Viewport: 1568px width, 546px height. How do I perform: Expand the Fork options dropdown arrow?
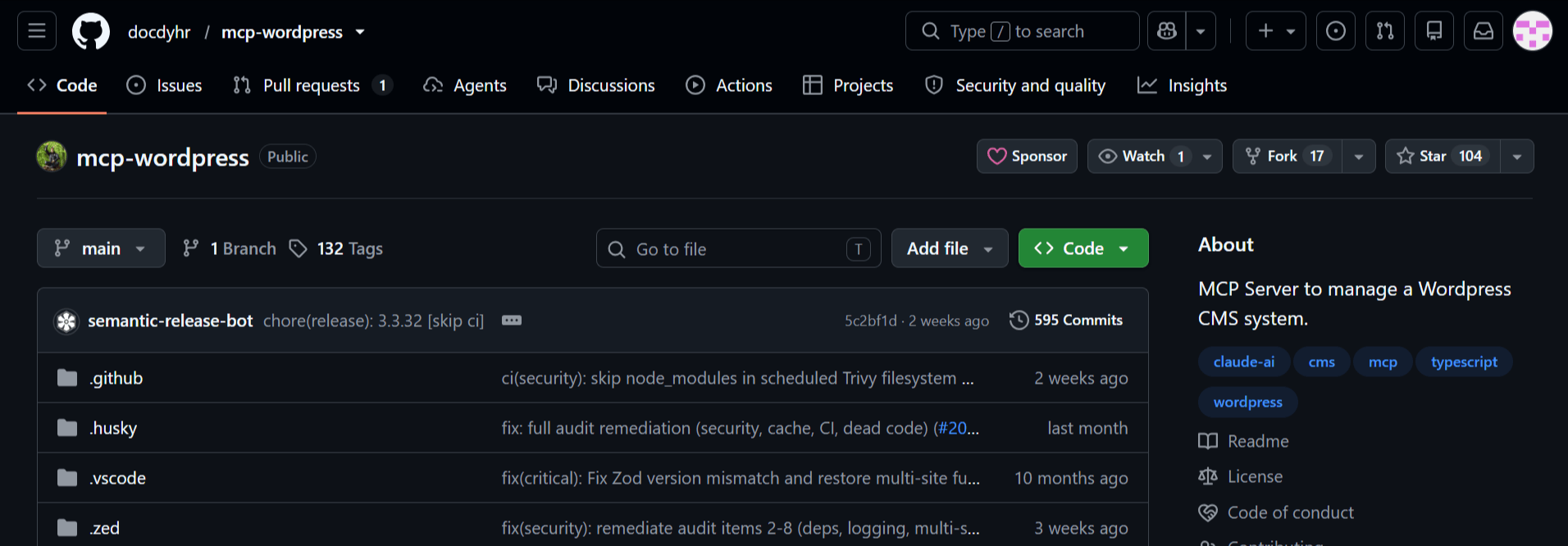pos(1359,156)
